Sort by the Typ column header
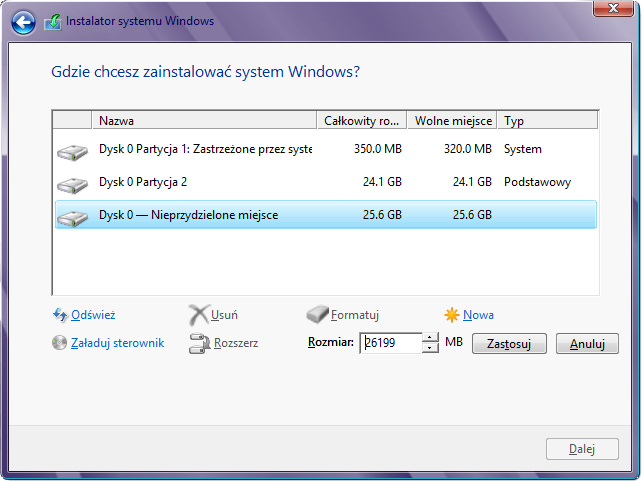Viewport: 642px width, 481px height. [x=547, y=120]
